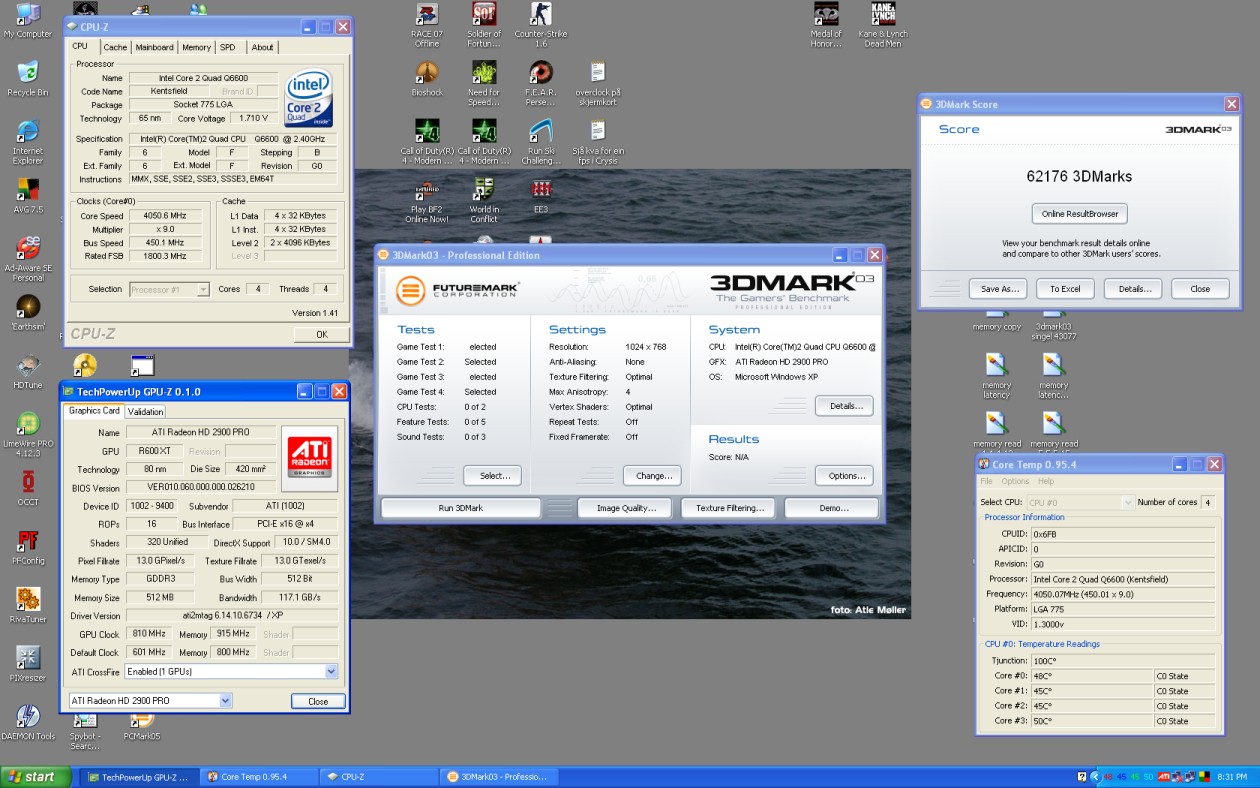This screenshot has width=1260, height=788.
Task: Open Texture Filtering in 3DMark03
Action: (730, 508)
